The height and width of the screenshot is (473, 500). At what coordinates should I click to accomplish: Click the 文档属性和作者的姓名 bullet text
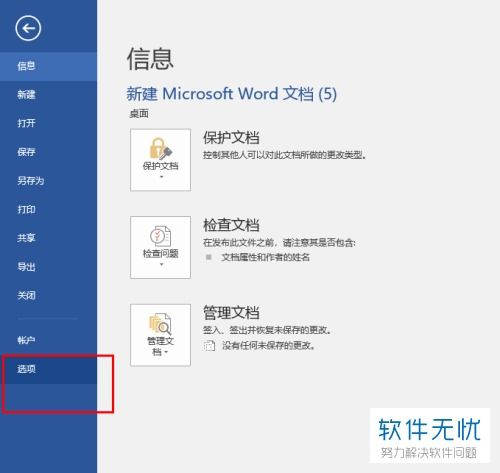(x=266, y=257)
